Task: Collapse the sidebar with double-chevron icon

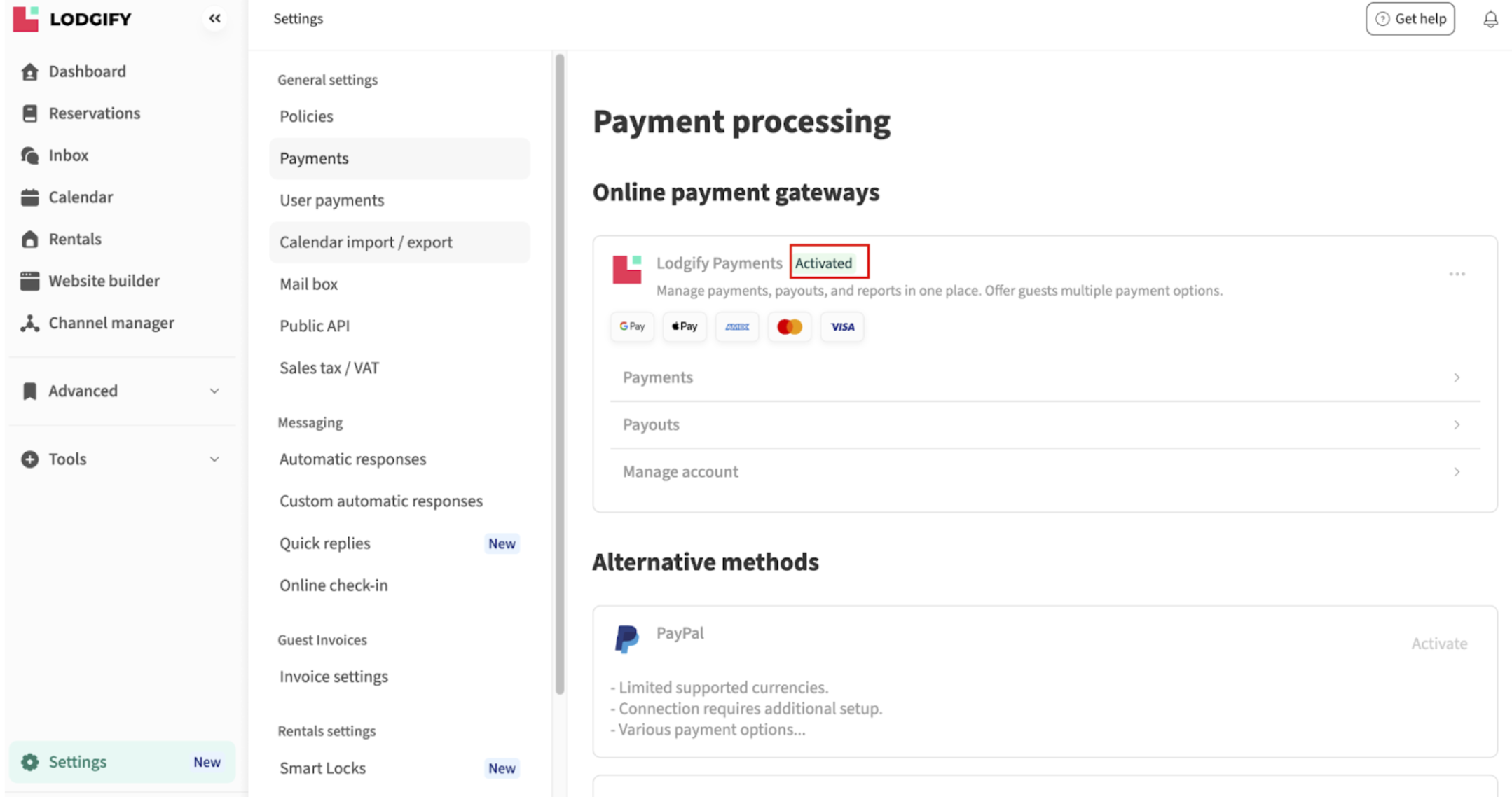Action: [214, 19]
